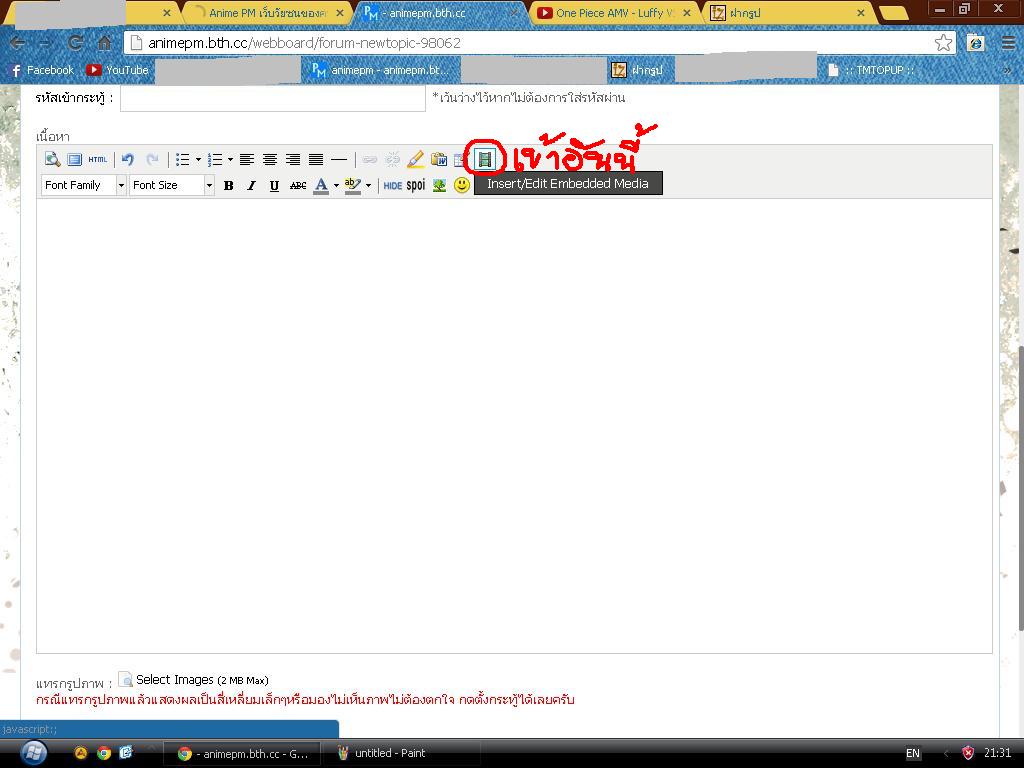Open the TMTOPUP bookmark
This screenshot has width=1024, height=768.
click(x=871, y=70)
